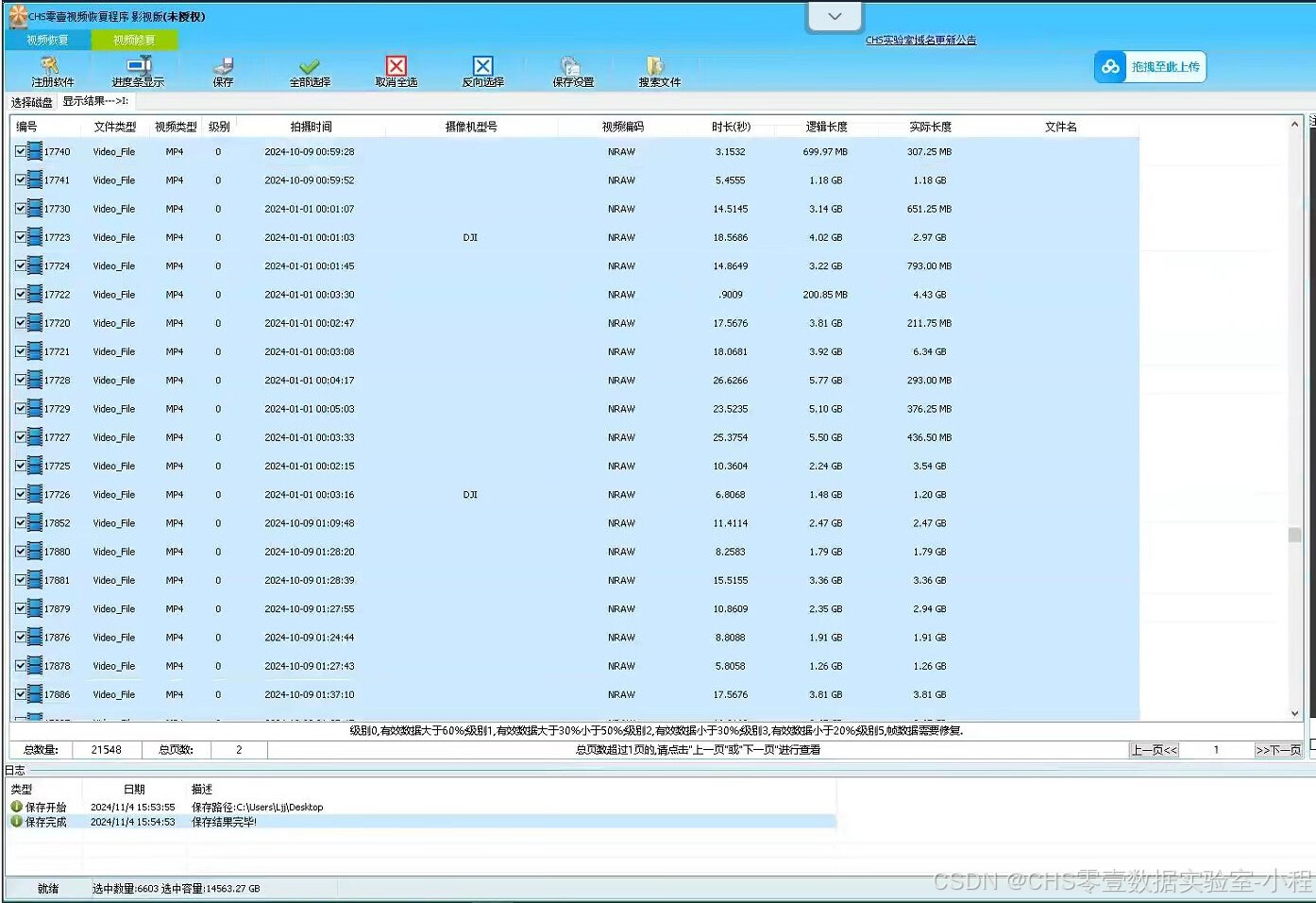The image size is (1316, 903).
Task: Toggle the 进度条显示 progress bar display icon
Action: click(139, 65)
